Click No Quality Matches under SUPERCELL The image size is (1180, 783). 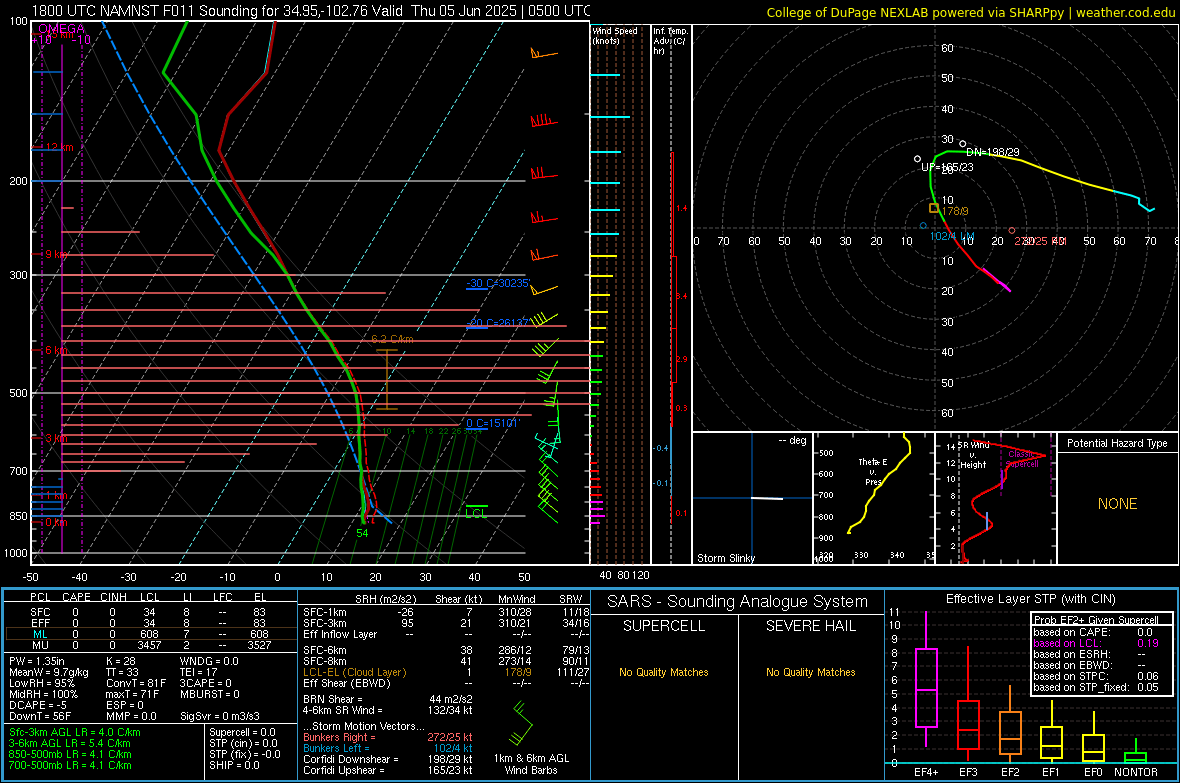pyautogui.click(x=664, y=672)
